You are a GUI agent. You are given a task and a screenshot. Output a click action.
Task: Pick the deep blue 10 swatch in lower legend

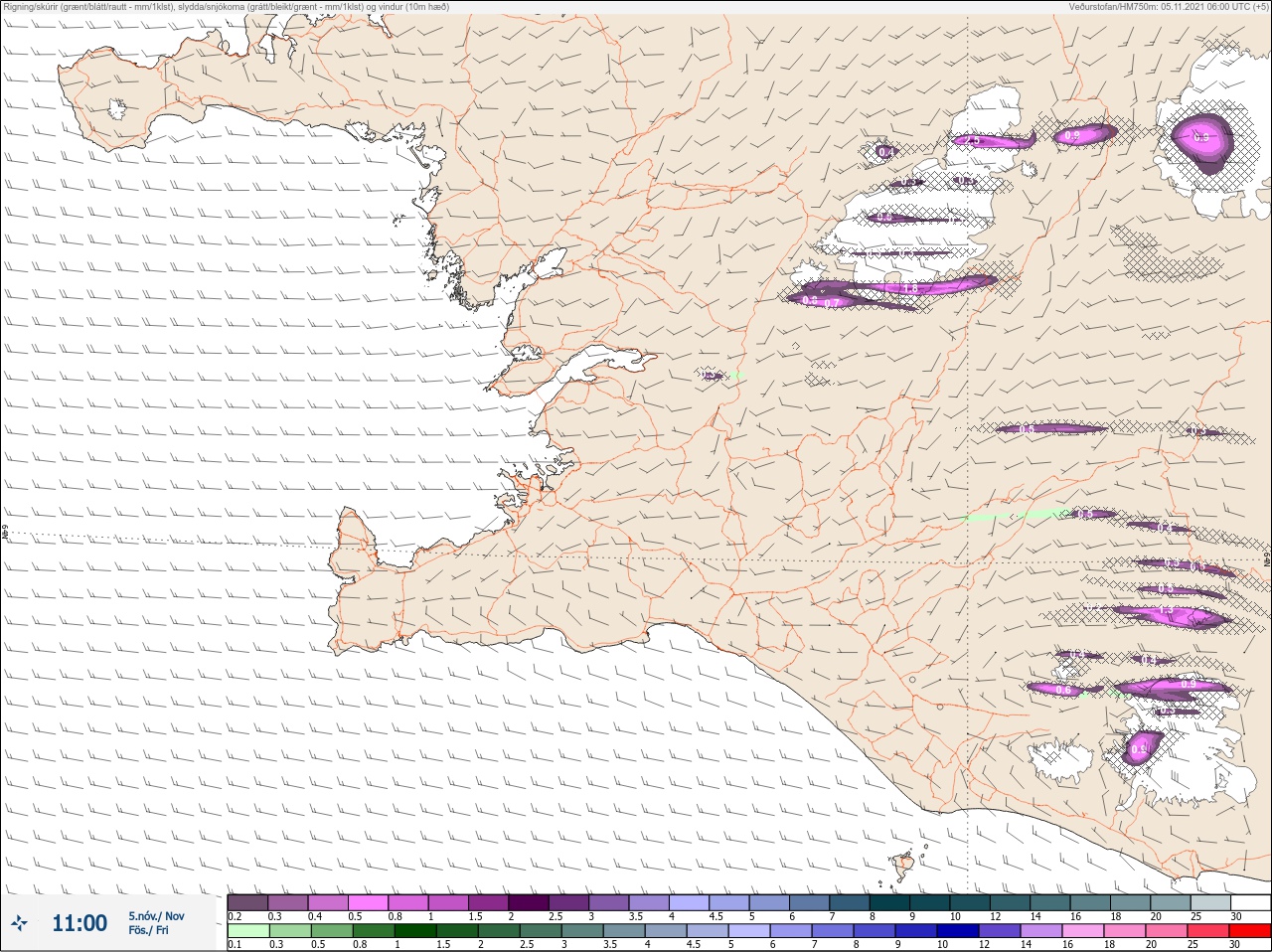958,931
